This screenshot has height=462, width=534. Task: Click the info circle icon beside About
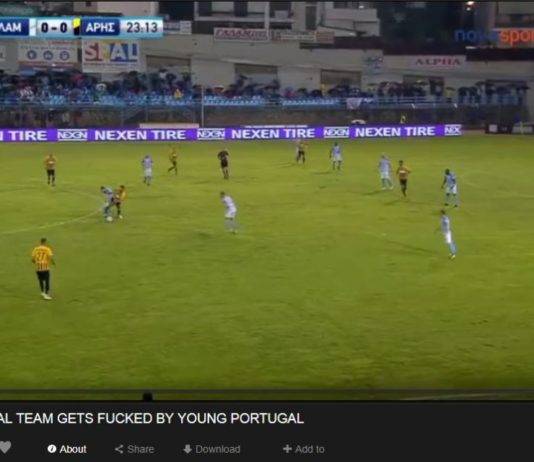point(52,449)
